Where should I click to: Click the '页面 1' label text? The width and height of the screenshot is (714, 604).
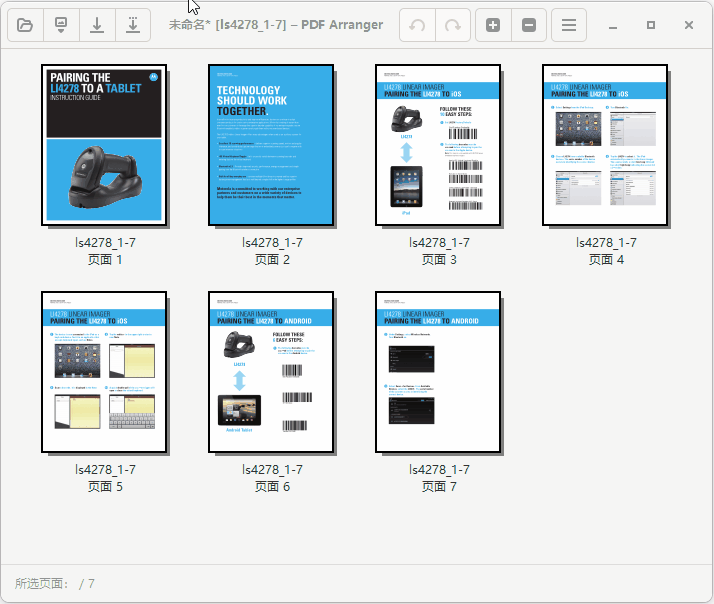(105, 260)
